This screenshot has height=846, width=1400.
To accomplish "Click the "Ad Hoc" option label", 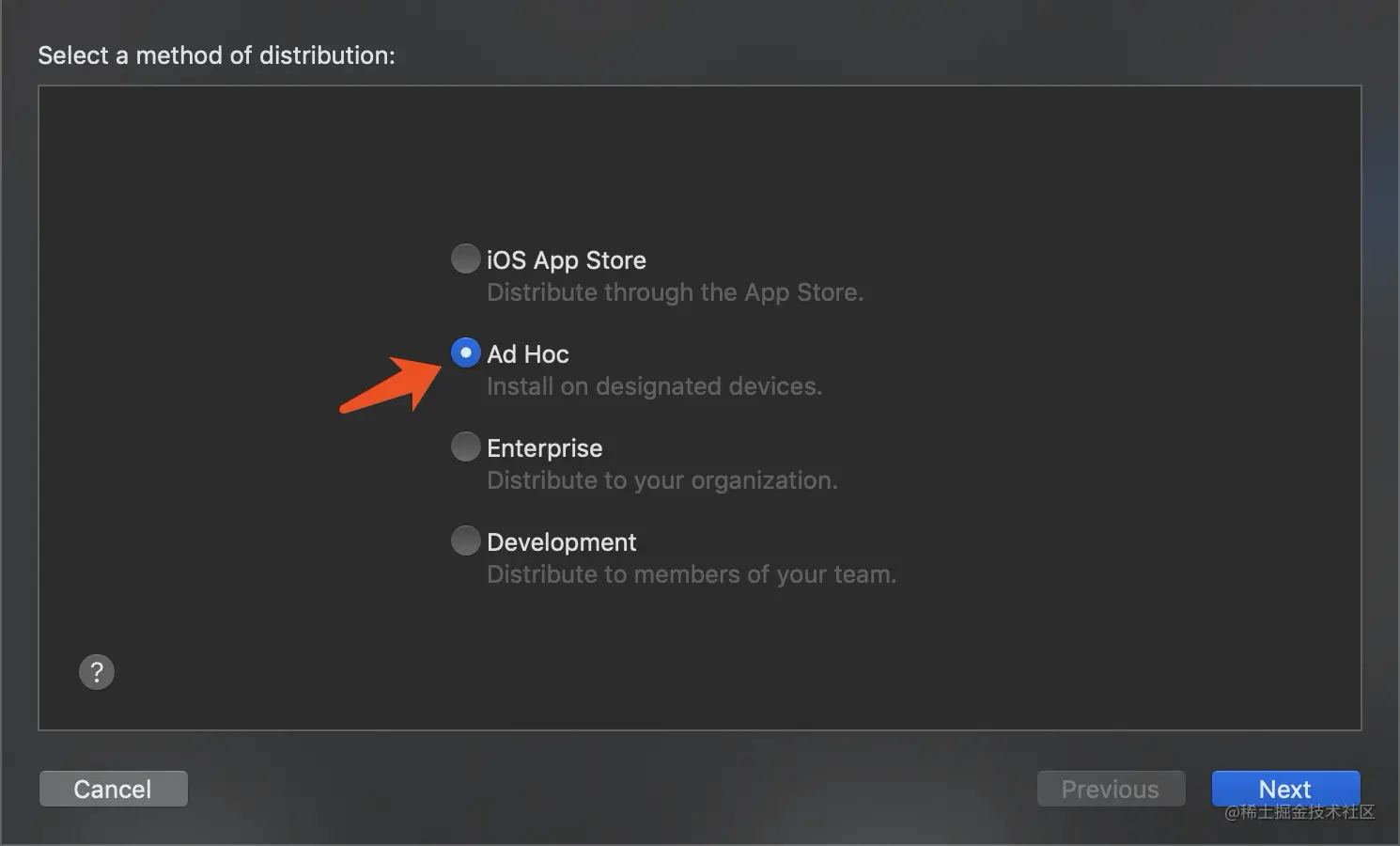I will (x=527, y=354).
